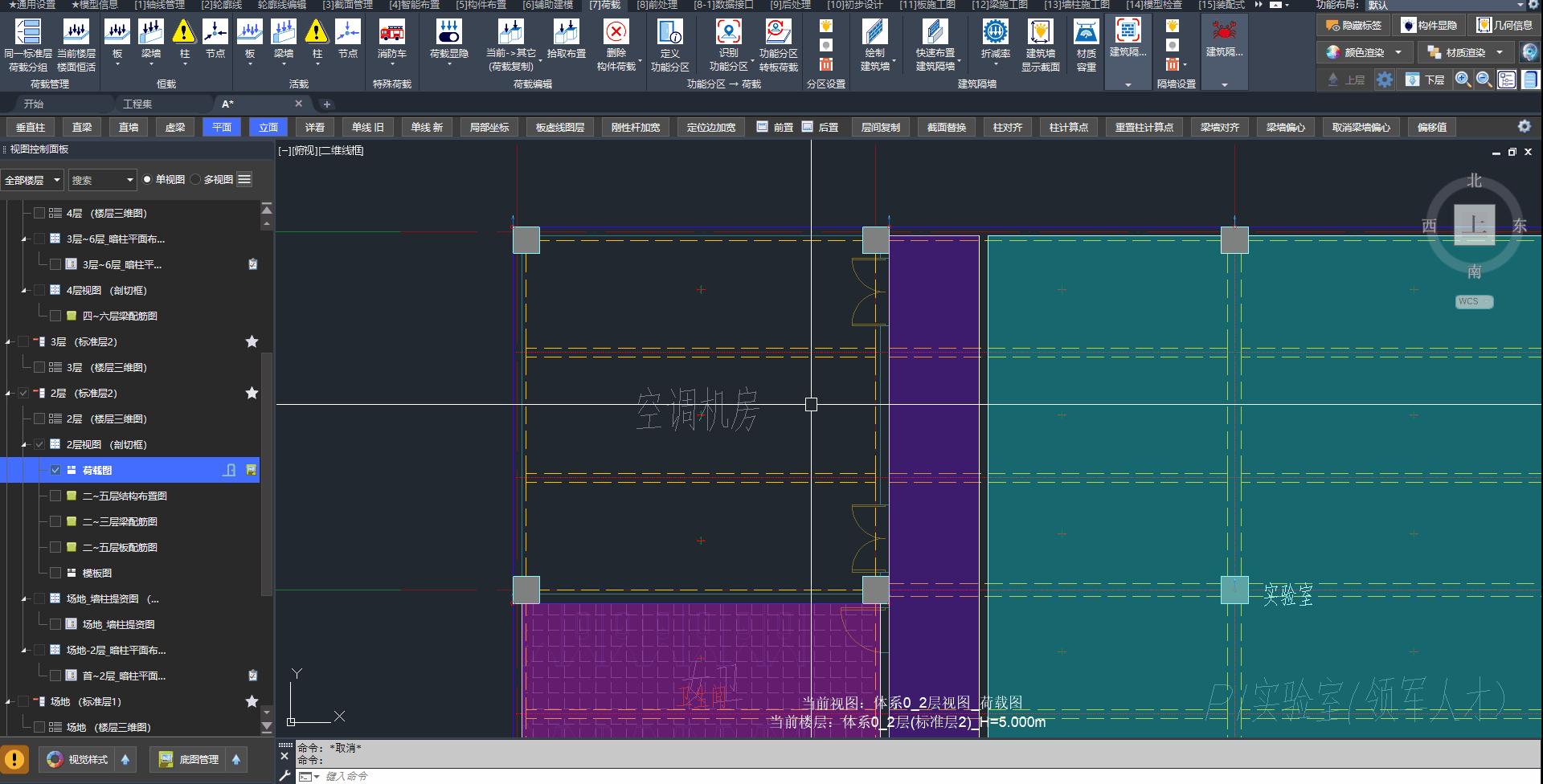
Task: Click the 拾取布置 pick layout icon
Action: (566, 33)
